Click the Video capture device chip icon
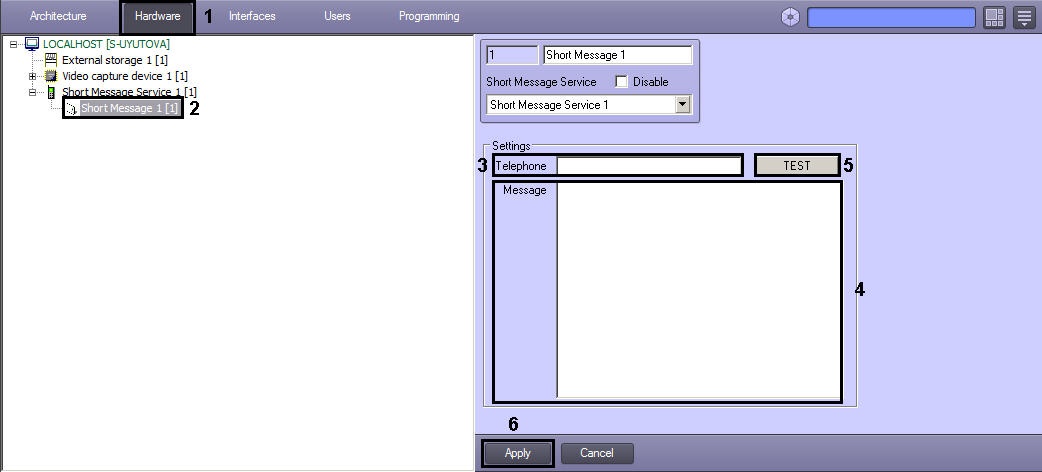 [51, 76]
